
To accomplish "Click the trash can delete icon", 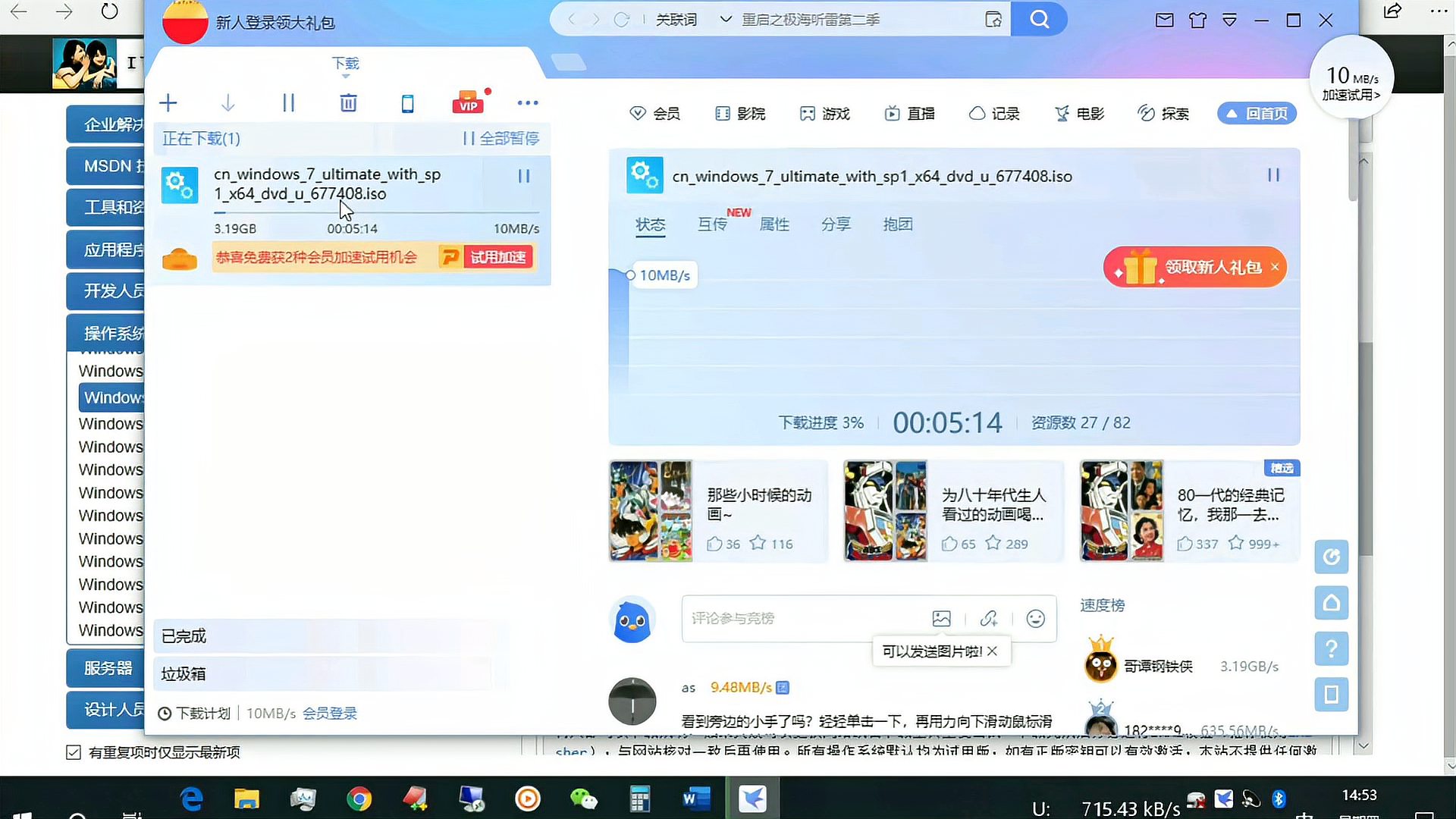I will [x=348, y=103].
